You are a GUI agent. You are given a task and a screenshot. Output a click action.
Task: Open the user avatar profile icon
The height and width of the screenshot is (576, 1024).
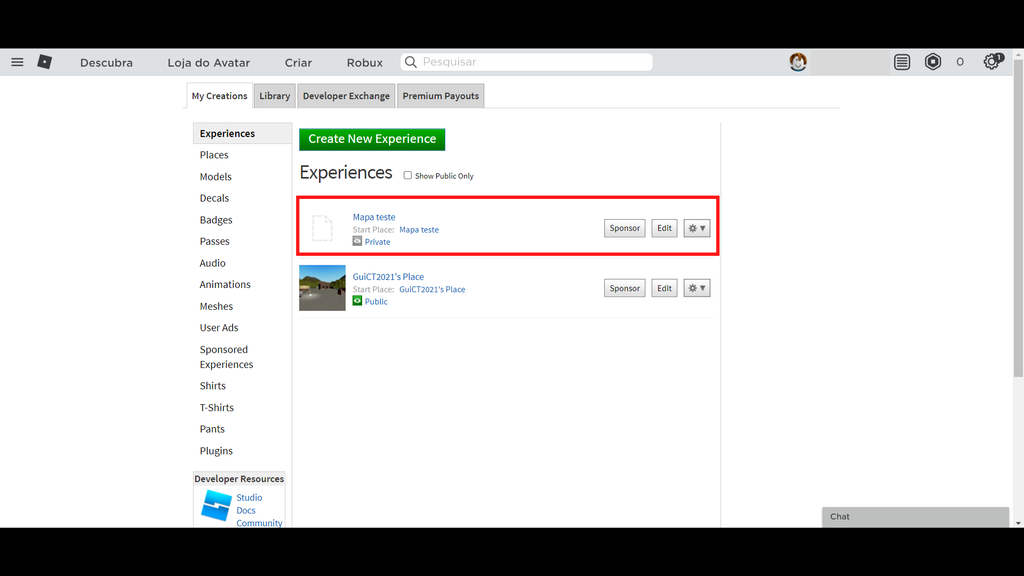coord(797,62)
